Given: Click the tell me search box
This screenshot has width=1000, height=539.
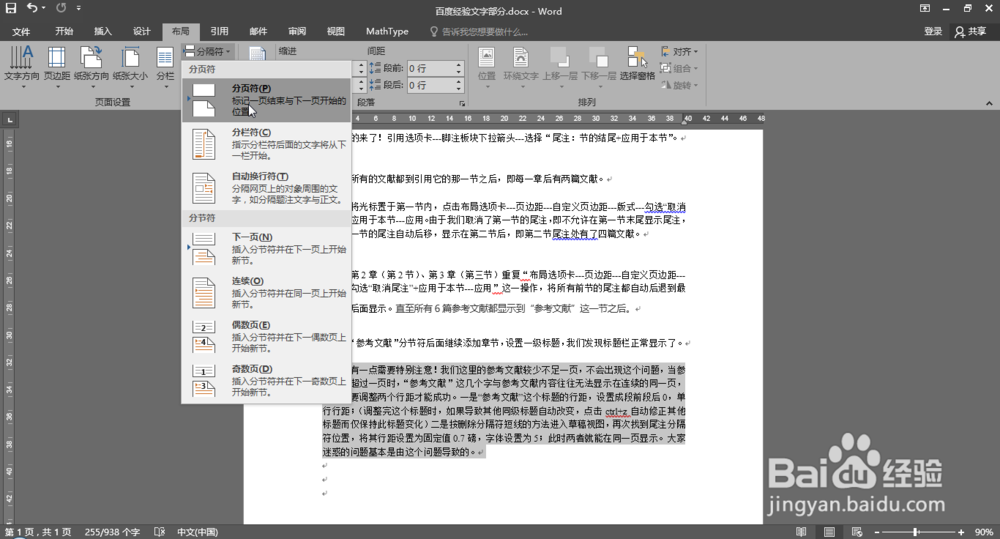Looking at the screenshot, I should pos(485,31).
